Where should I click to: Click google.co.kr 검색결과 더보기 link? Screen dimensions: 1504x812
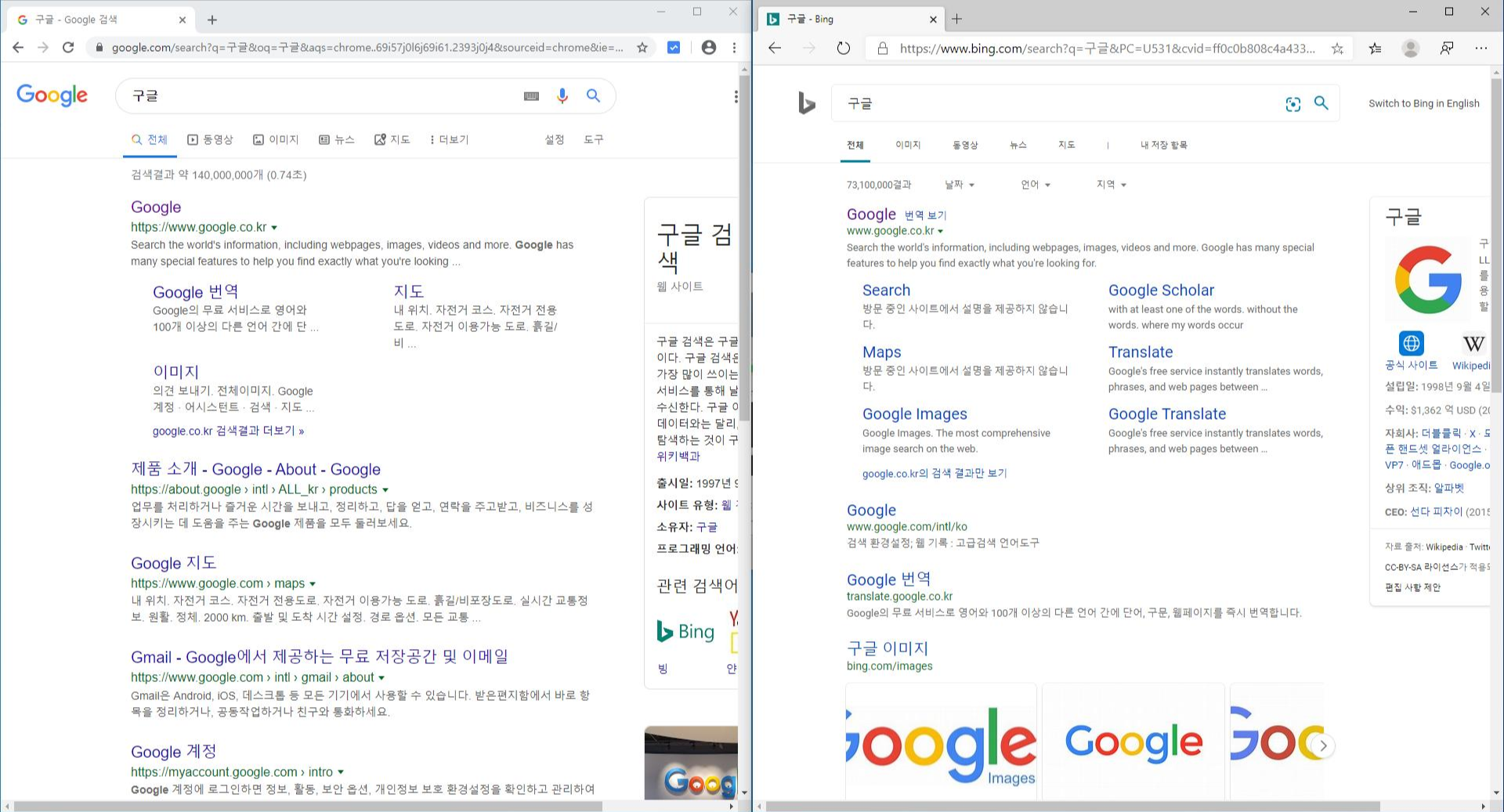(x=228, y=431)
